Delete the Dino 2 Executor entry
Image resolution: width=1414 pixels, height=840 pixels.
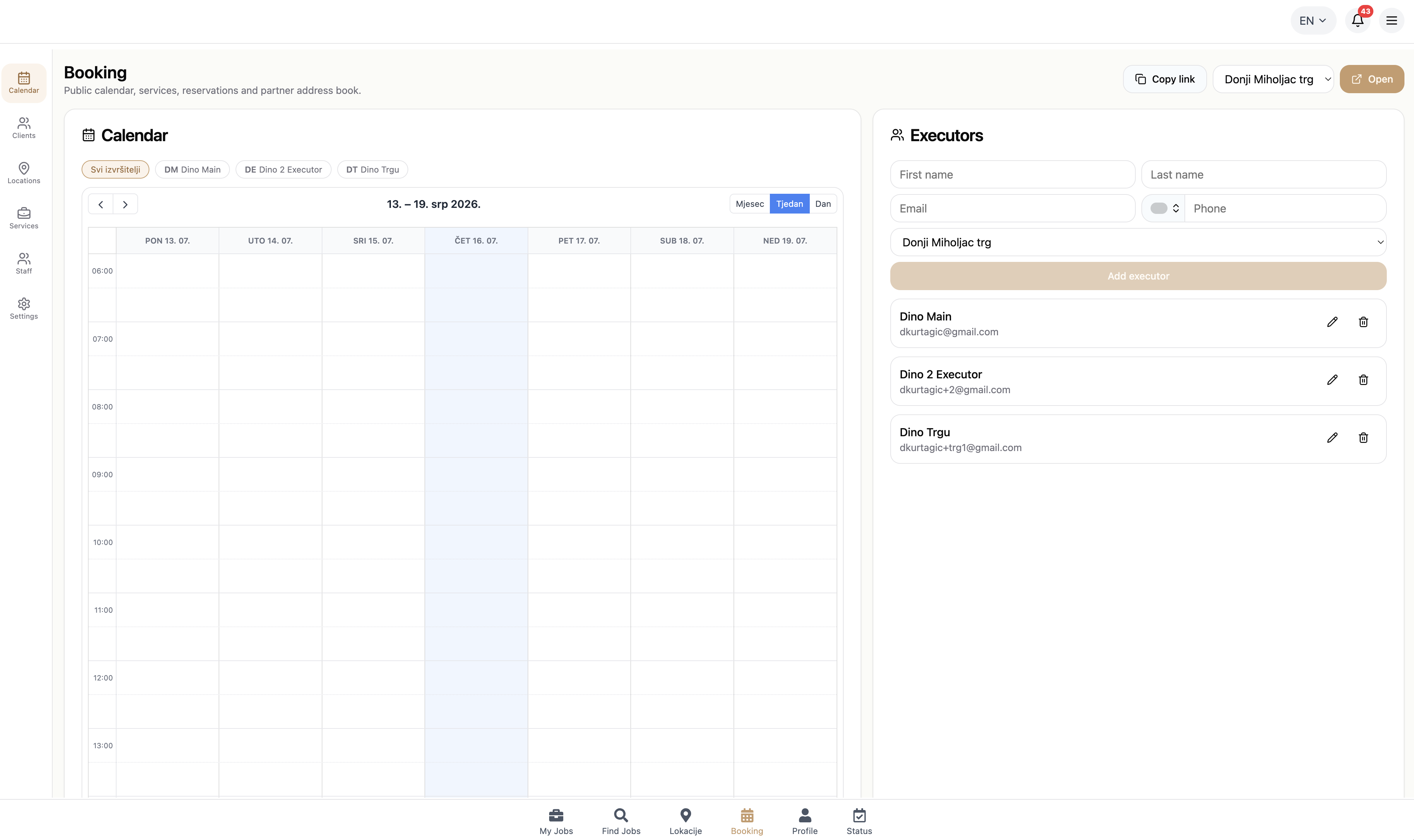click(x=1363, y=380)
